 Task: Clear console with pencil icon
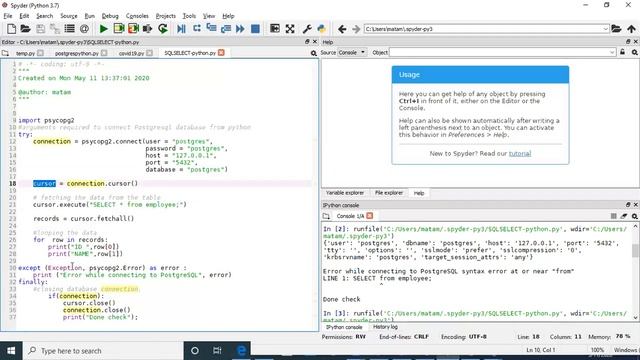point(624,216)
